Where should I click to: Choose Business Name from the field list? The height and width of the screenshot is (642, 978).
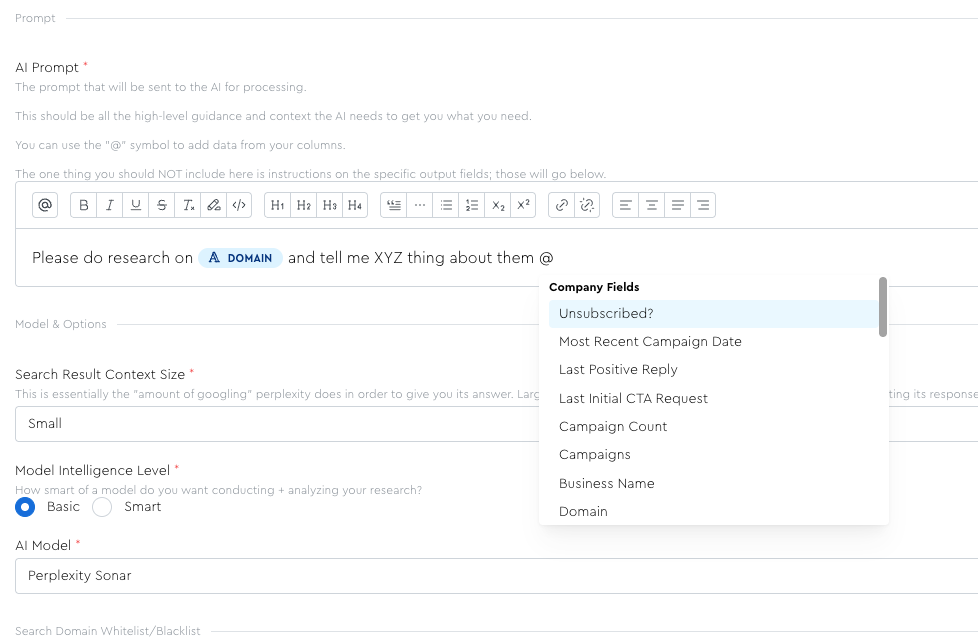(607, 483)
